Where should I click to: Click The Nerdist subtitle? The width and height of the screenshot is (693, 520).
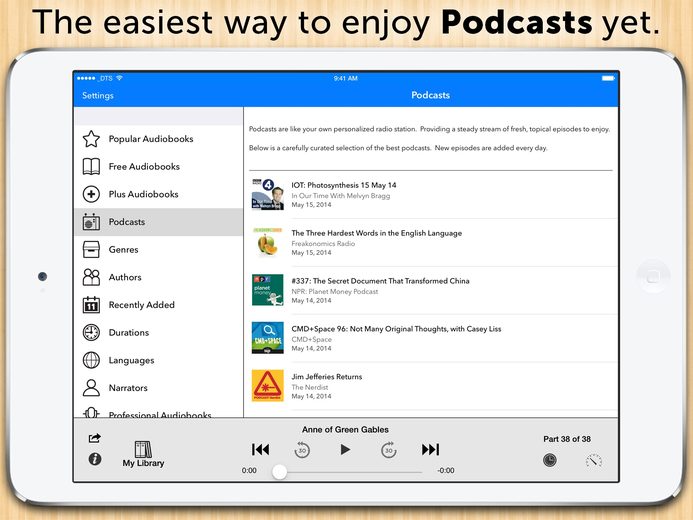(309, 387)
